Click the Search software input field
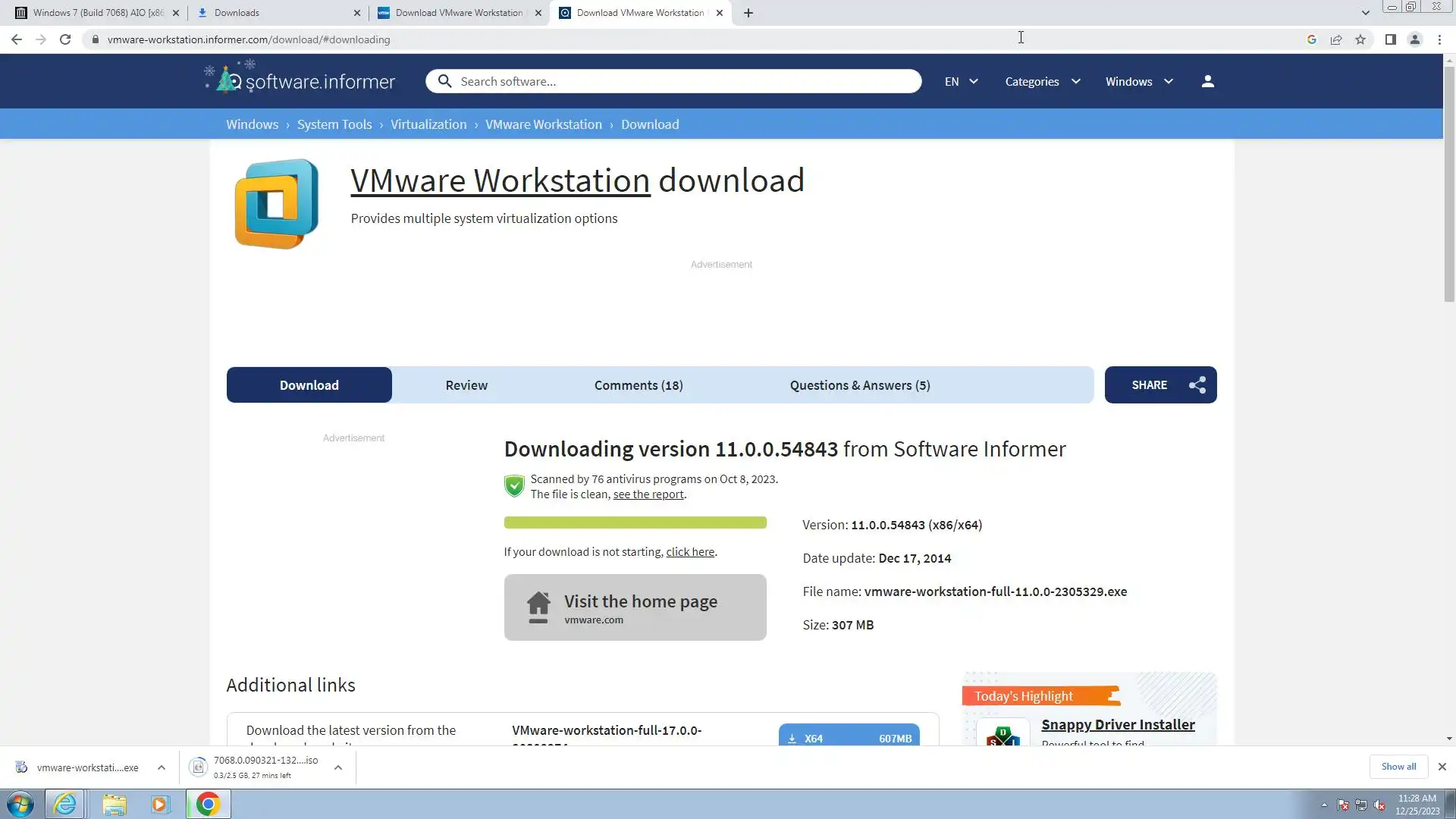The height and width of the screenshot is (819, 1456). pyautogui.click(x=682, y=81)
